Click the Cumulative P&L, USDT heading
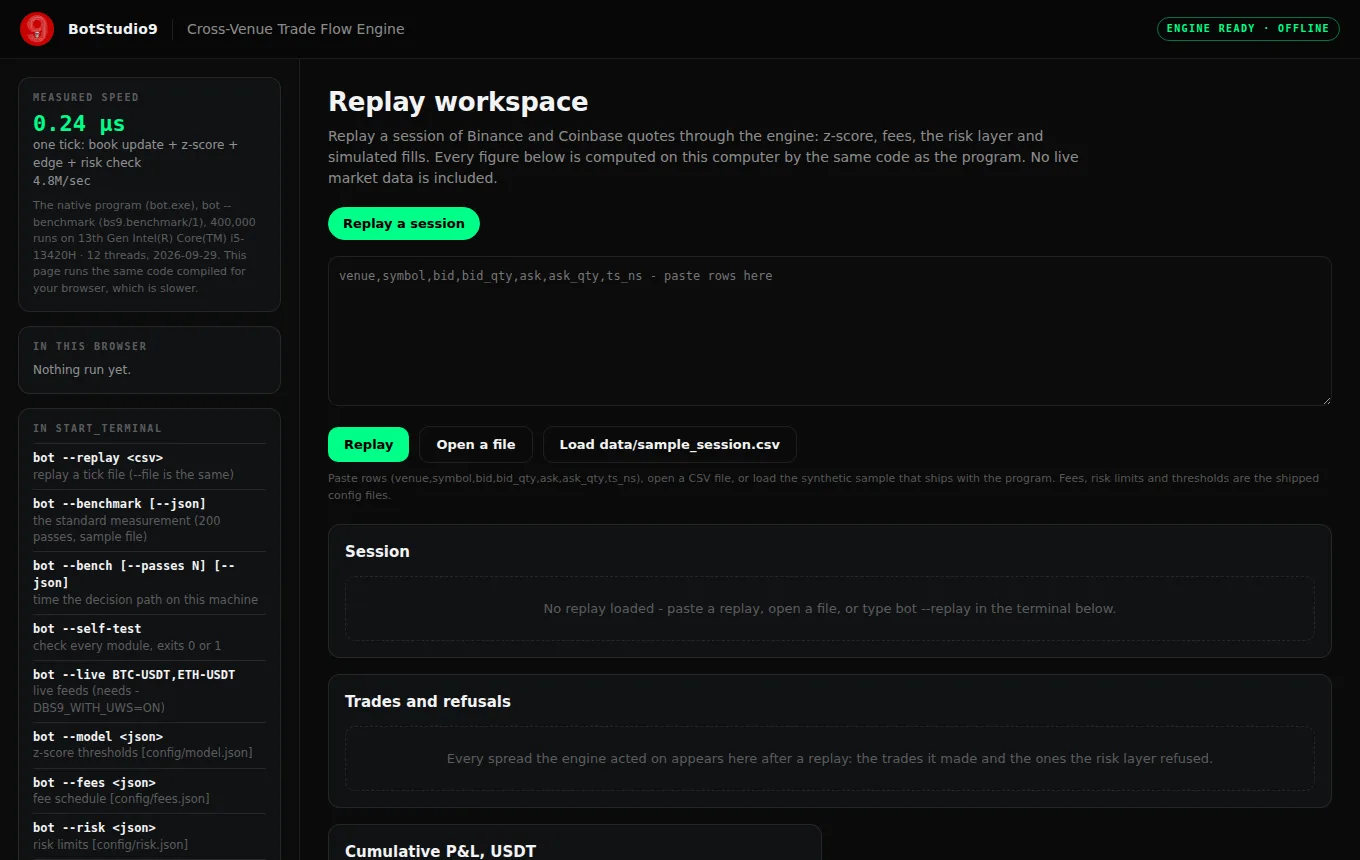1360x860 pixels. (x=441, y=851)
